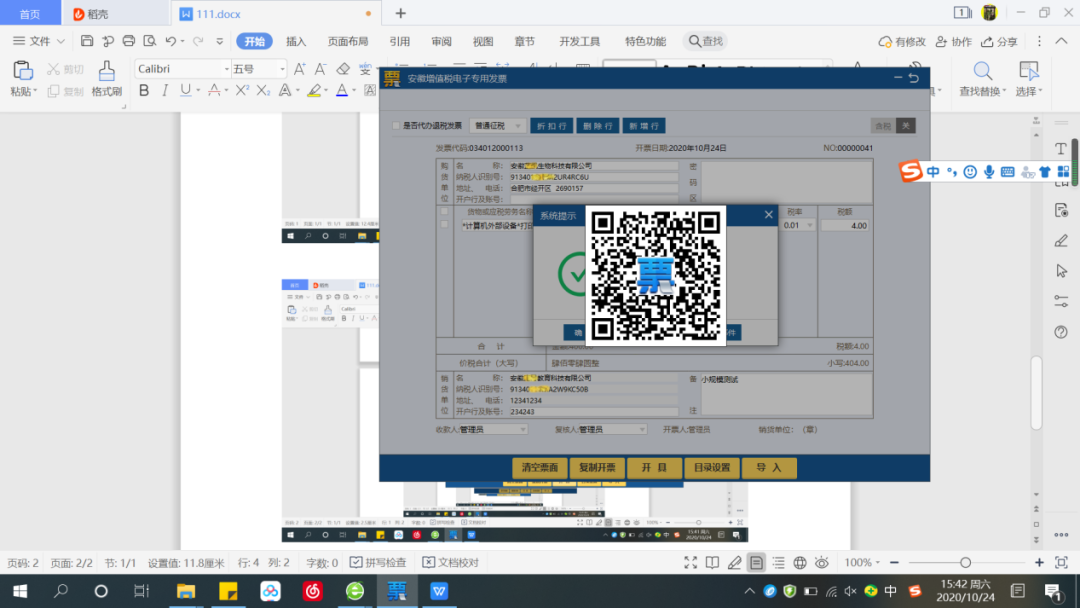1080x608 pixels.
Task: Open the 审阅 ribbon tab
Action: point(442,41)
